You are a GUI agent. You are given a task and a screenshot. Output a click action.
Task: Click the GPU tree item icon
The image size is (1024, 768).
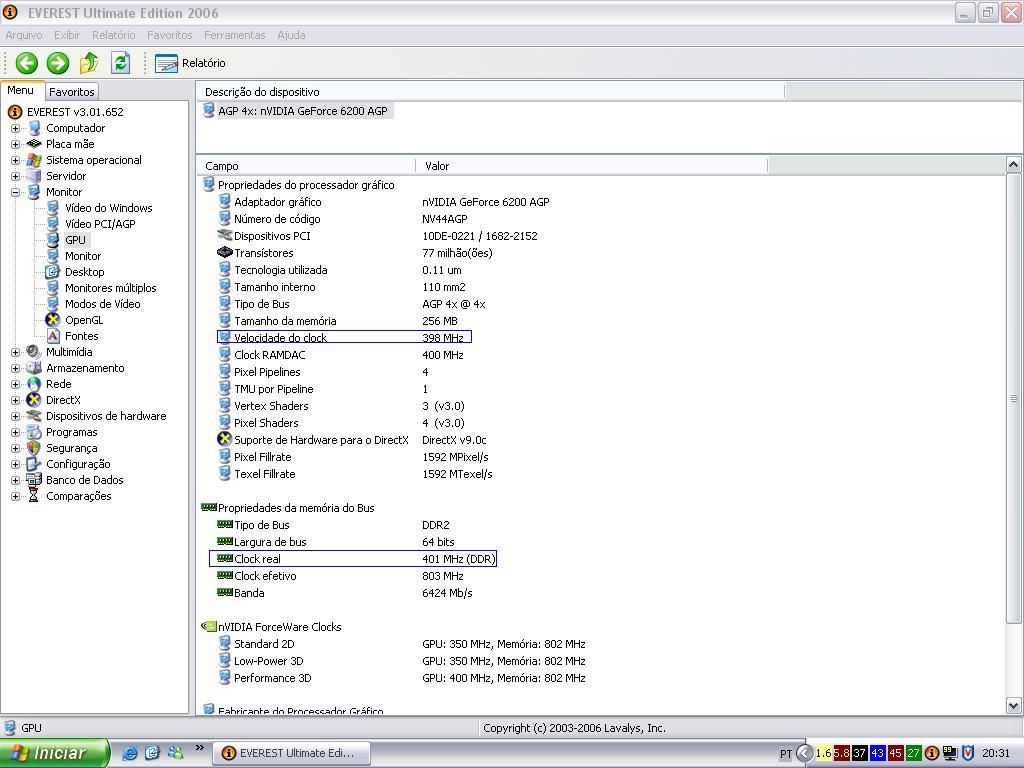coord(53,240)
